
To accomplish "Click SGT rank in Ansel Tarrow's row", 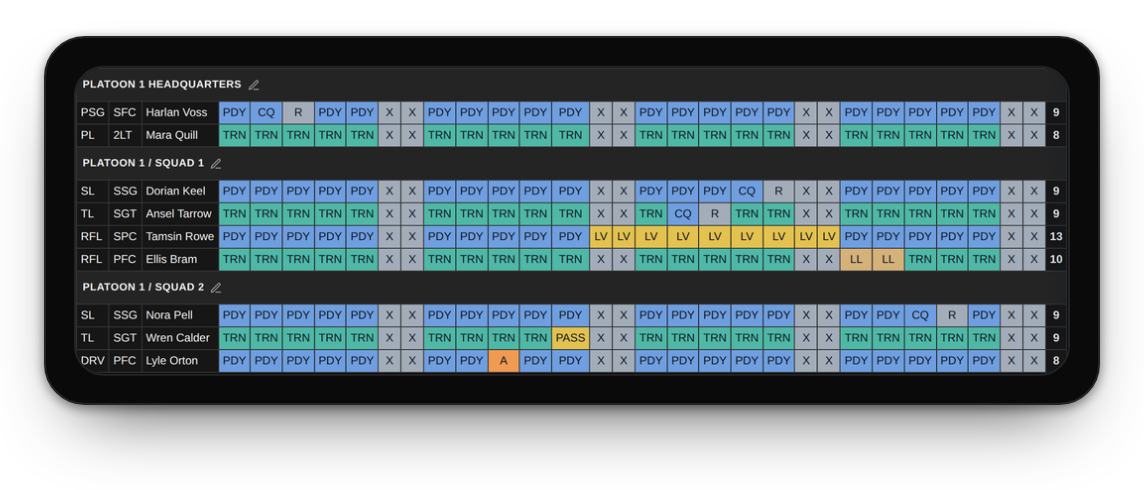I will (125, 214).
